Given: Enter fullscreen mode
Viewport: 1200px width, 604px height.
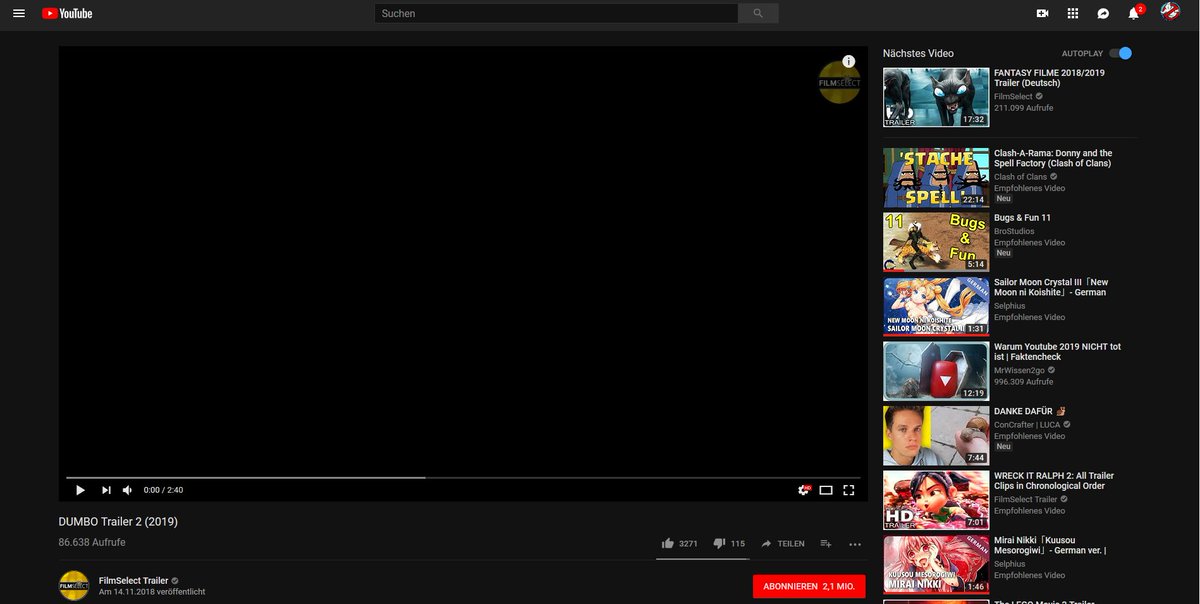Looking at the screenshot, I should click(x=849, y=490).
